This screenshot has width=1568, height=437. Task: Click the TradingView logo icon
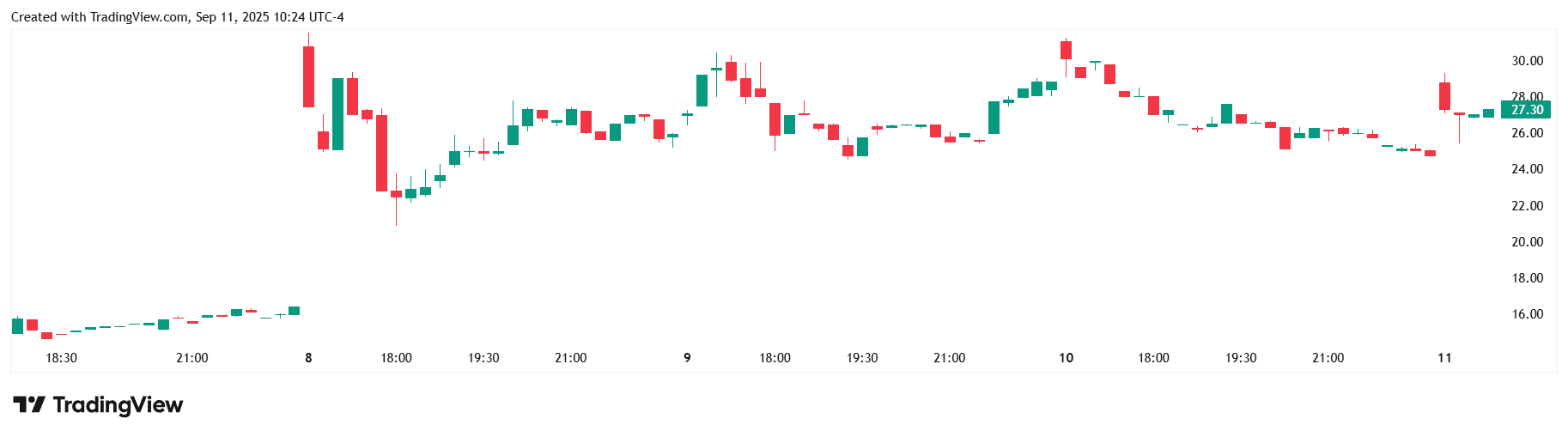[28, 404]
